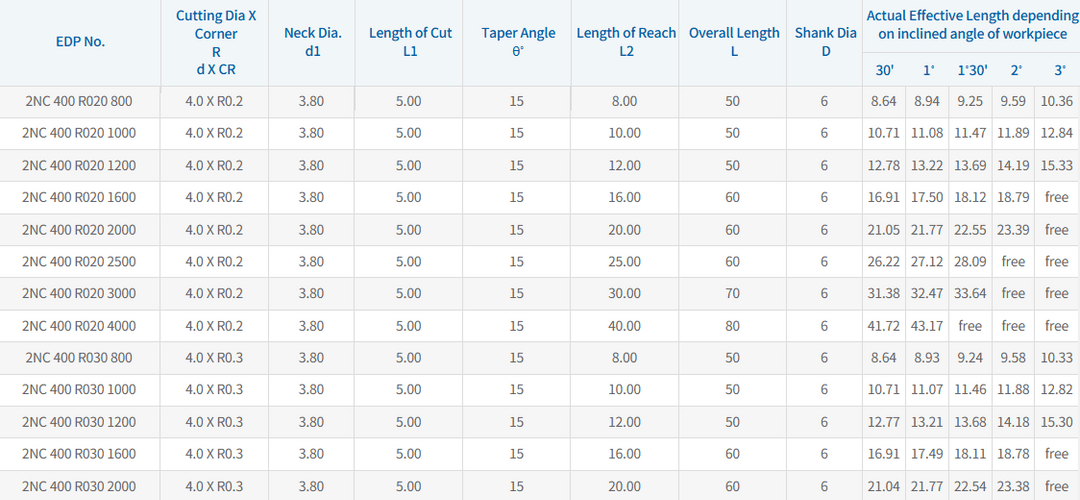Click the 30.00 Length of Reach cell
1080x500 pixels.
point(625,293)
